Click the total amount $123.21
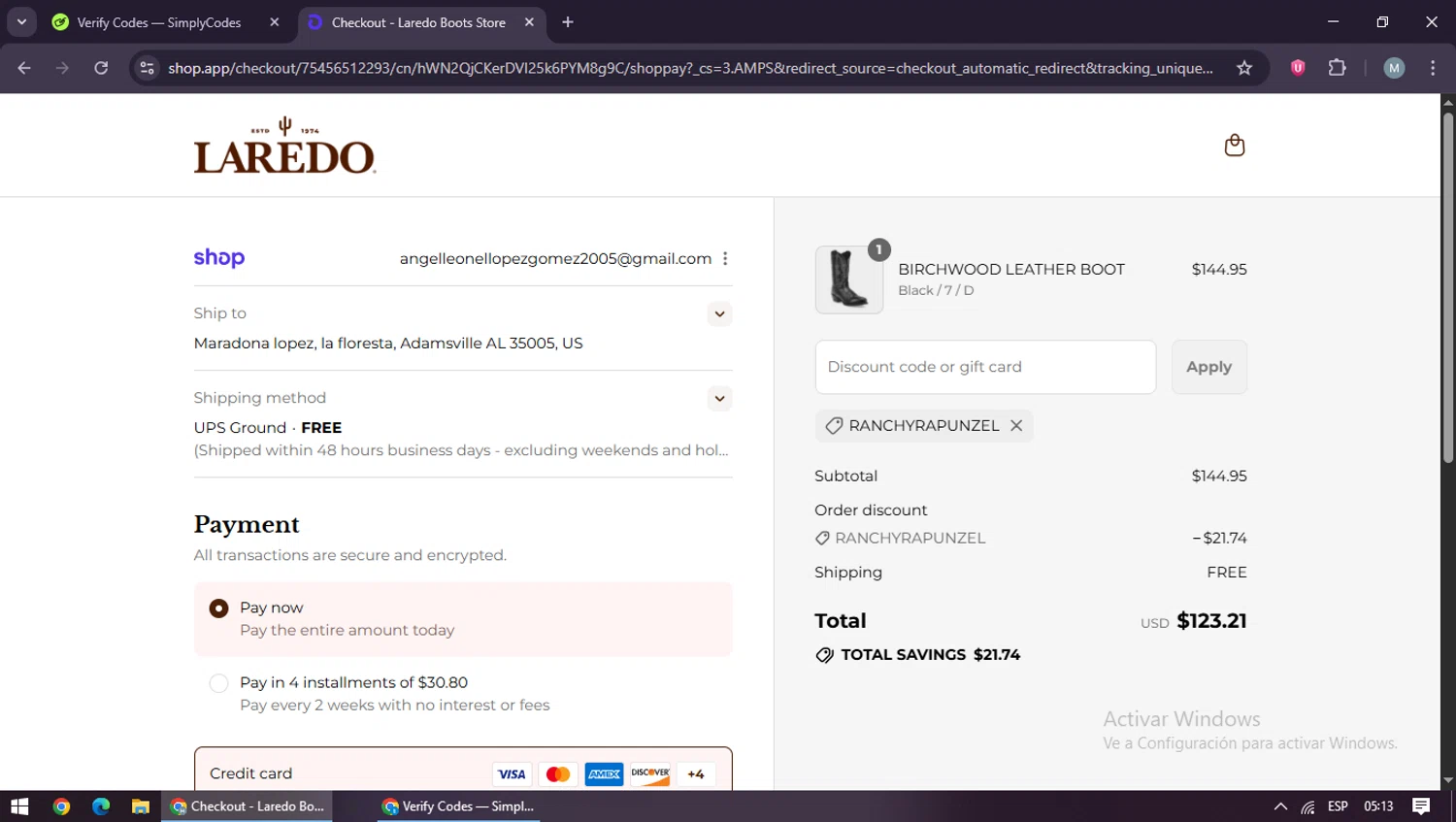Viewport: 1456px width, 822px height. pos(1211,621)
